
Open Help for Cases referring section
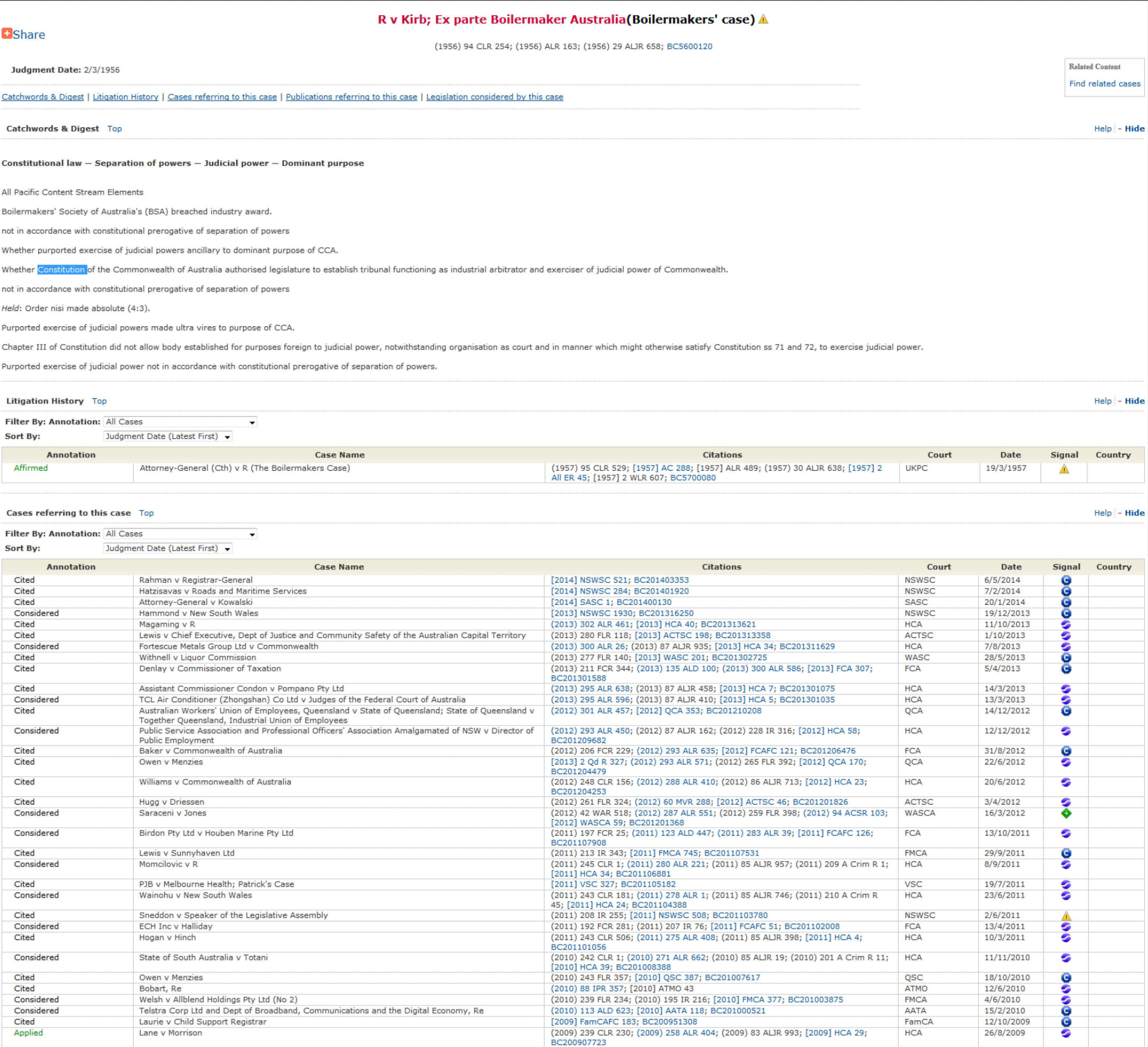coord(1102,513)
